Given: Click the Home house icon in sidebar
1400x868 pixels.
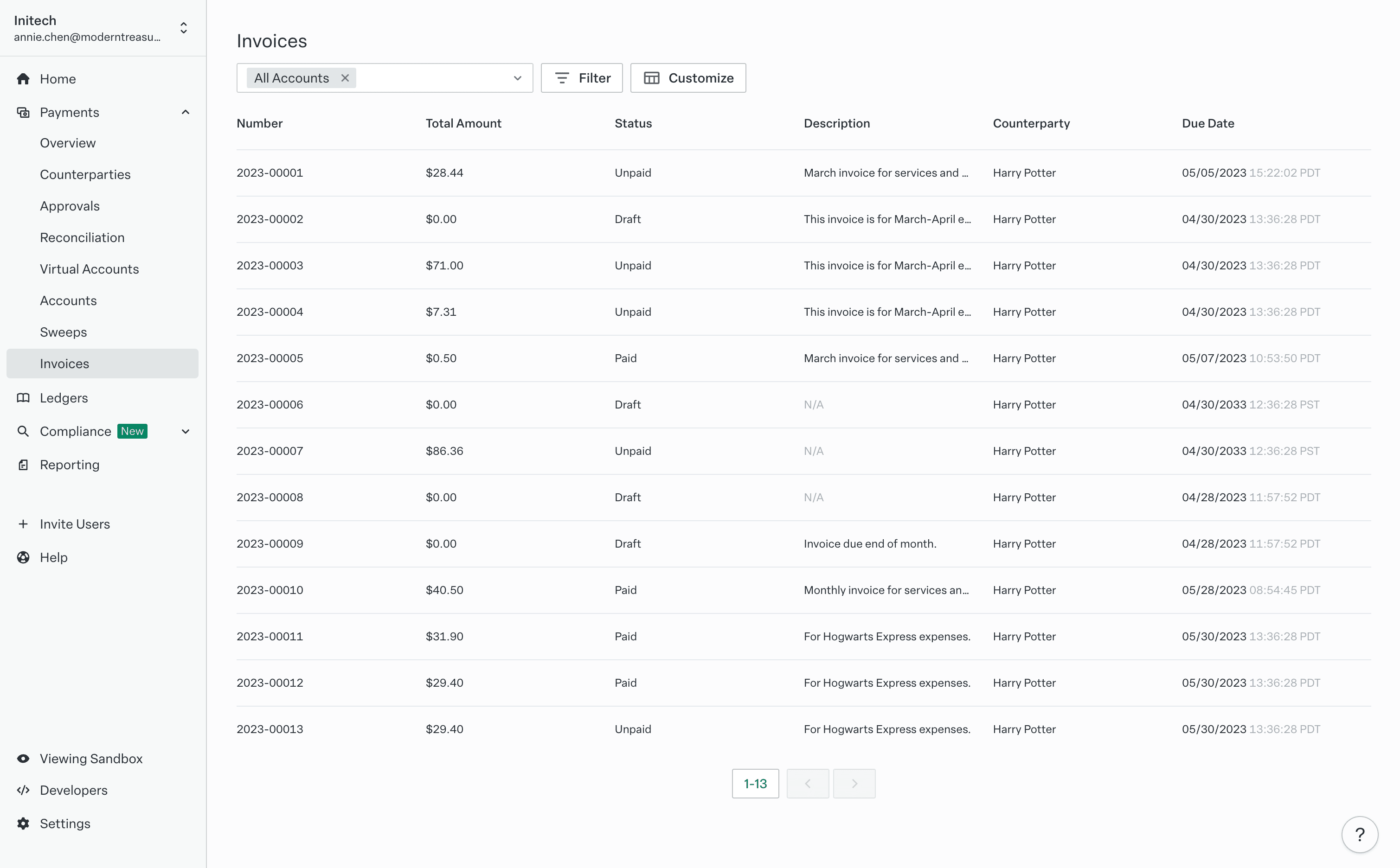Looking at the screenshot, I should click(x=23, y=79).
